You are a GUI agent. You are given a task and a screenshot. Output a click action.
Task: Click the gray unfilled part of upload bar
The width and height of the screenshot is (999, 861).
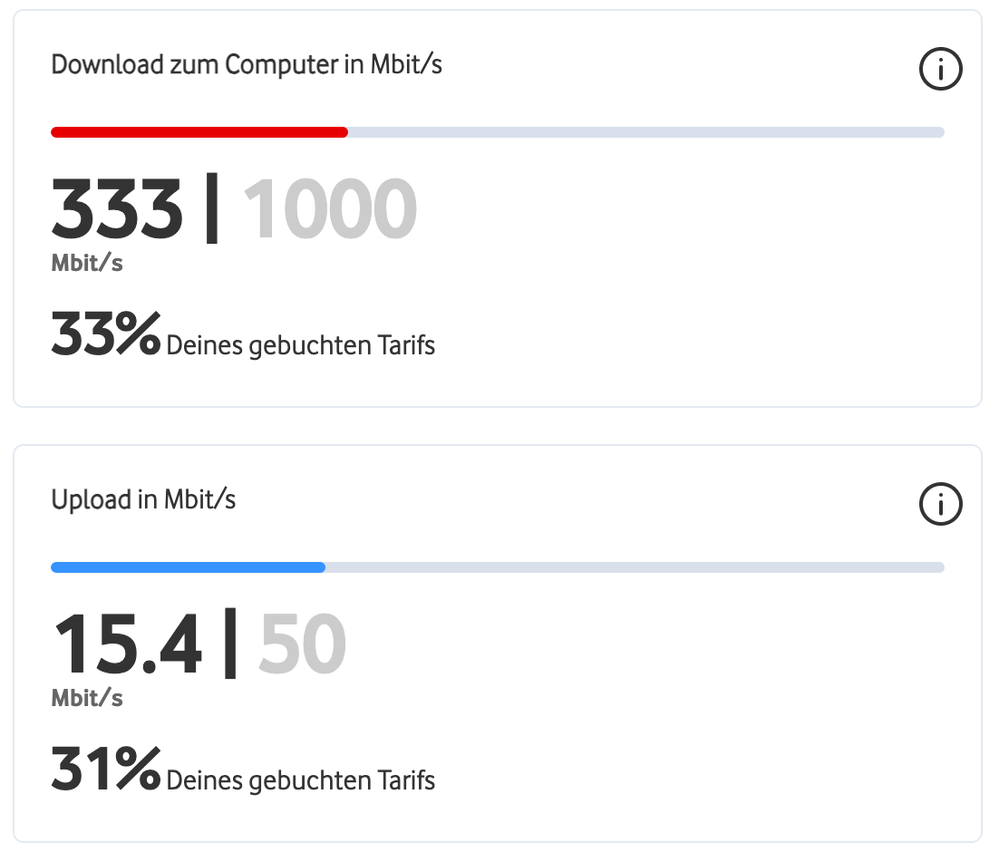click(634, 567)
